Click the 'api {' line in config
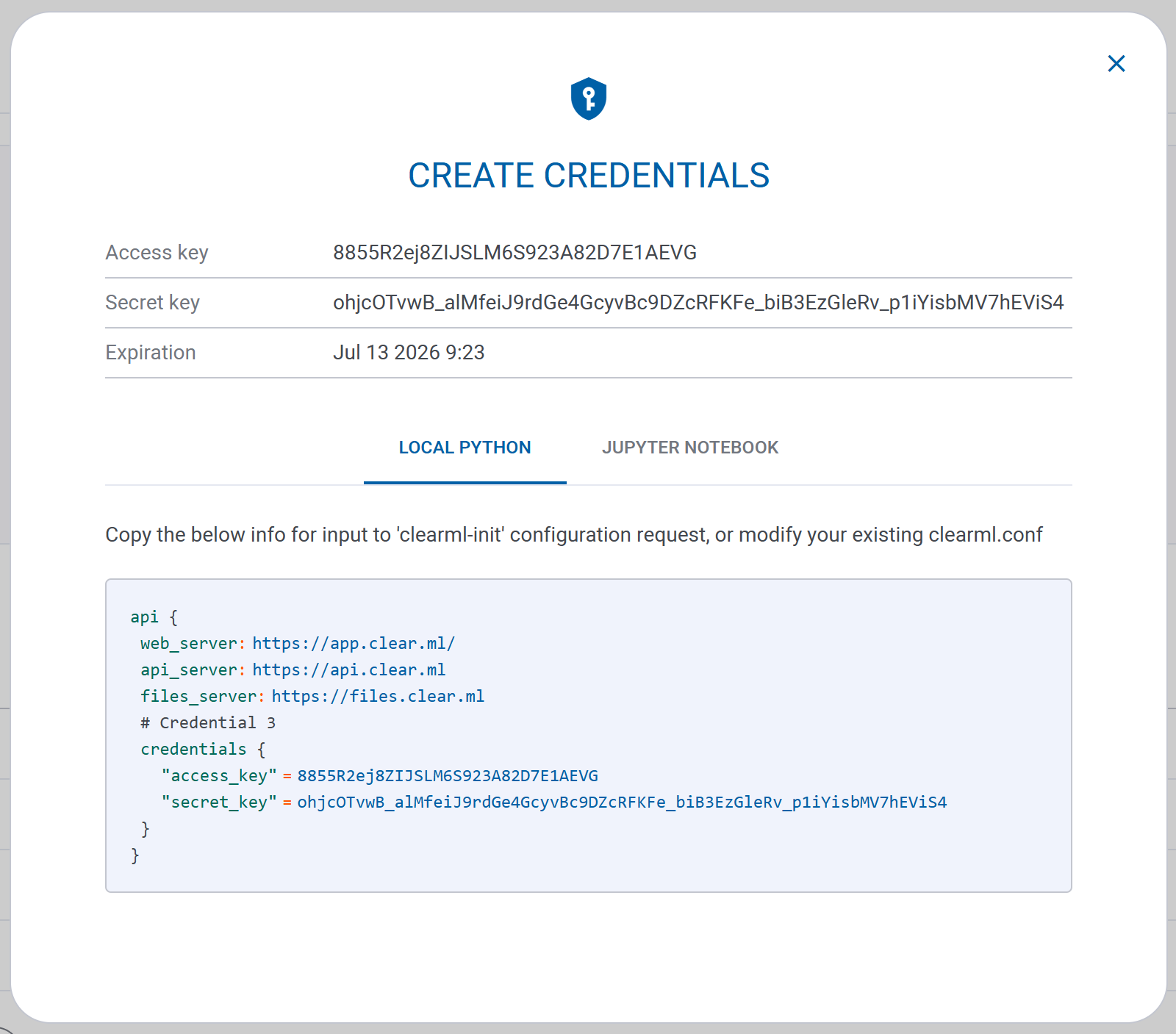The width and height of the screenshot is (1176, 1034). (154, 617)
